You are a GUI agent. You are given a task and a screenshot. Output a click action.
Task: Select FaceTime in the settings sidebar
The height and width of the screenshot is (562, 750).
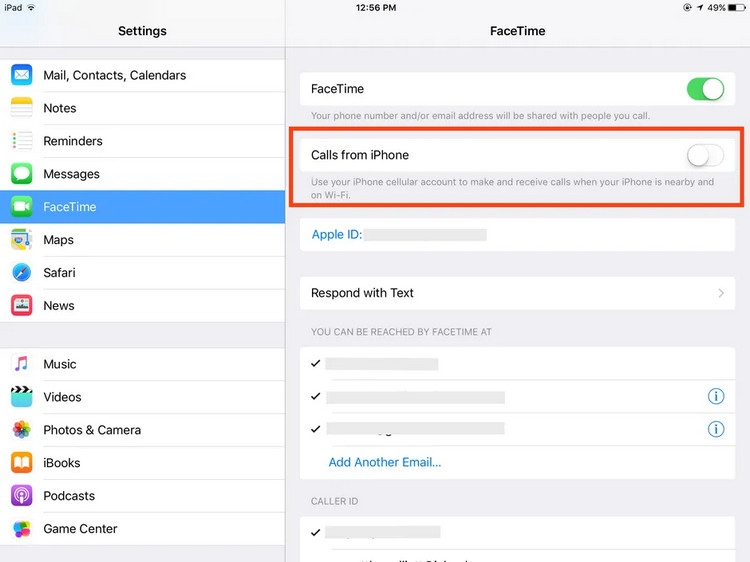coord(142,207)
